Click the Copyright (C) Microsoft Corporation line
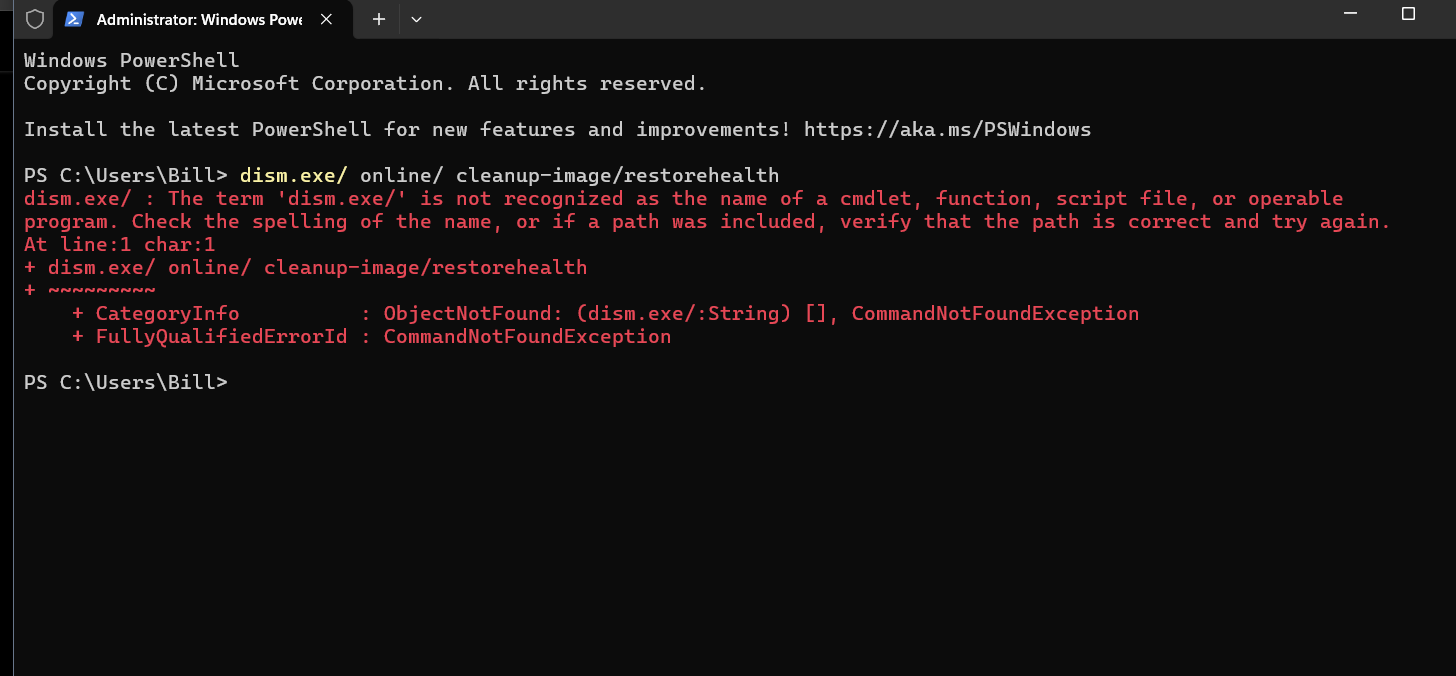Viewport: 1456px width, 676px height. click(365, 83)
